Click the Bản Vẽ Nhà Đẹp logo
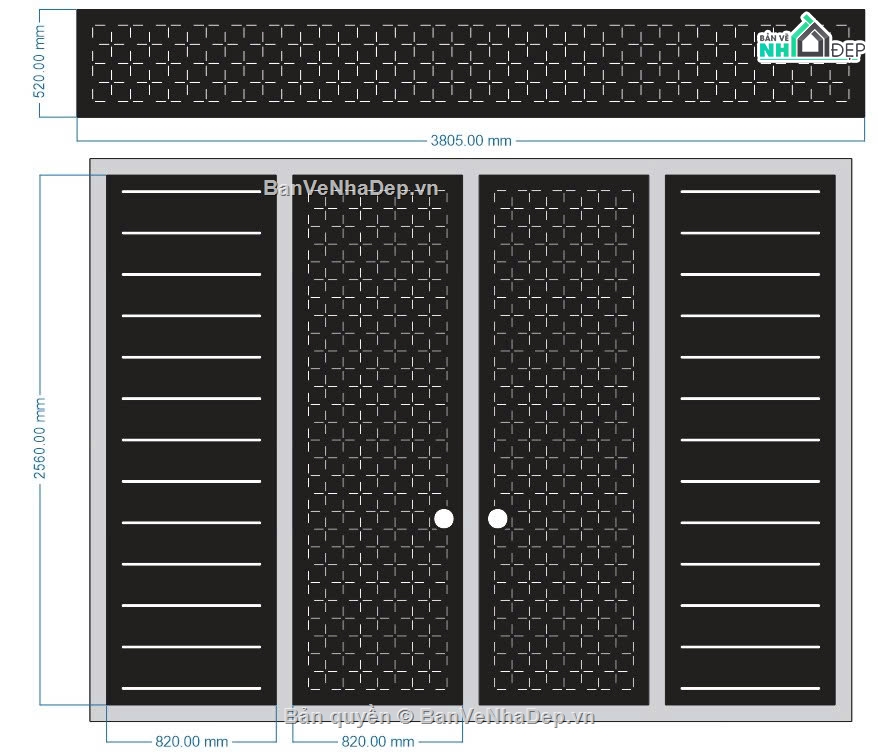878x754 pixels. click(x=810, y=38)
